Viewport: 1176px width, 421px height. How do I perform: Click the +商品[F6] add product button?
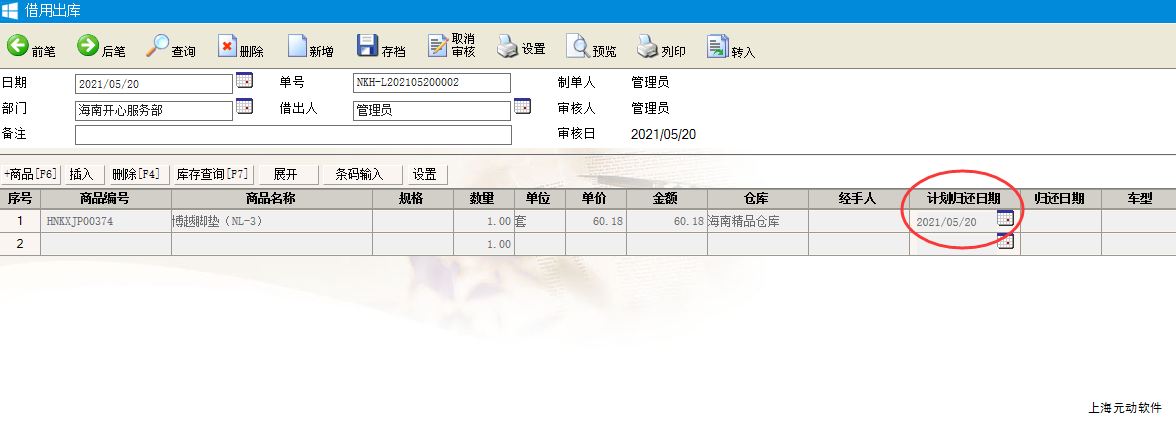coord(32,174)
